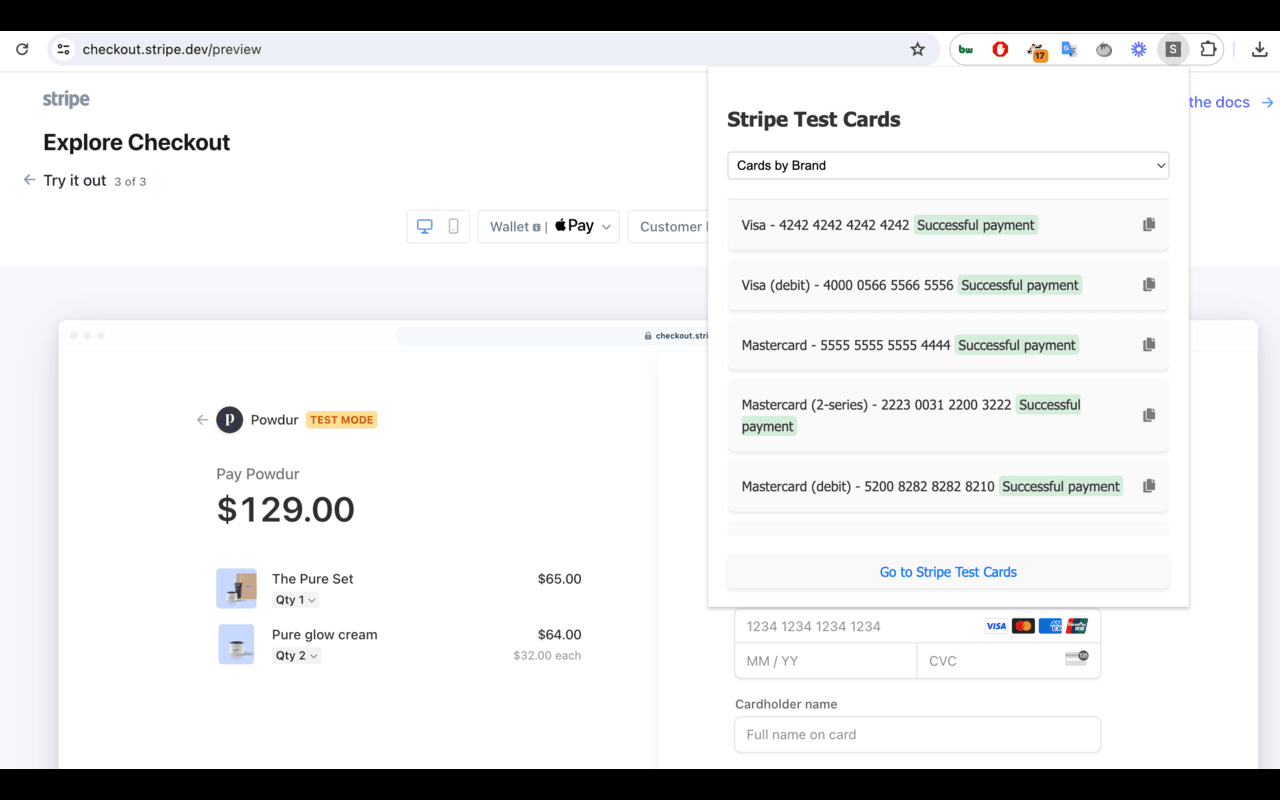The image size is (1280, 800).
Task: Copy the Mastercard (2-series) card number
Action: click(x=1148, y=415)
